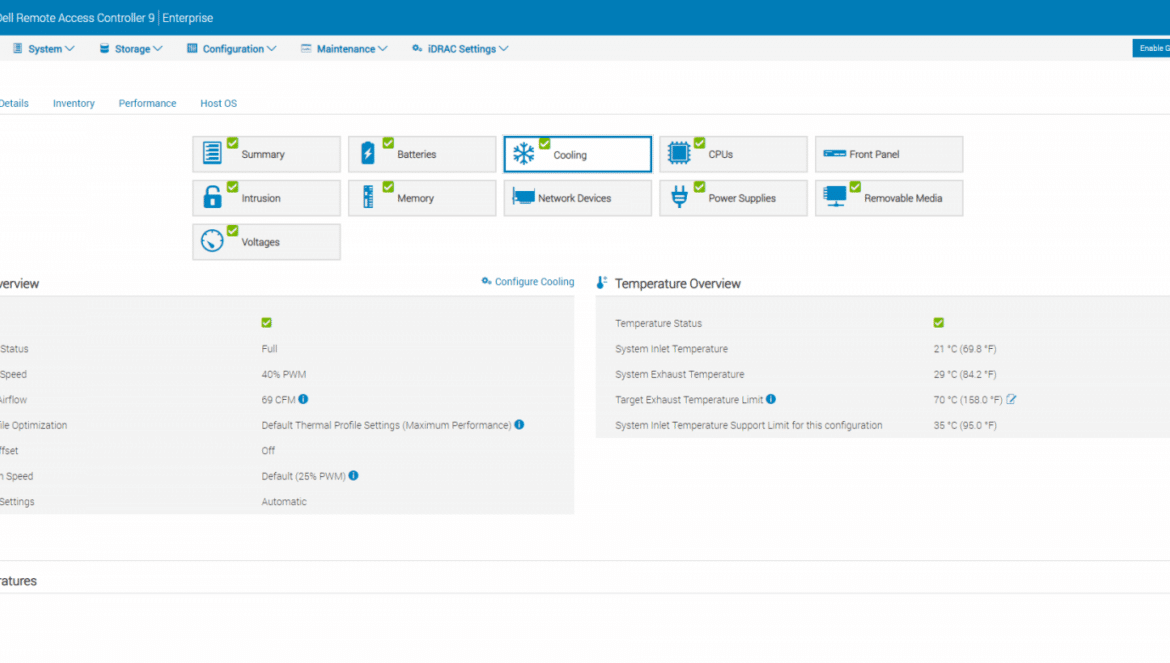Click the green status check above Full
Screen dimensions: 1170x663
(266, 323)
